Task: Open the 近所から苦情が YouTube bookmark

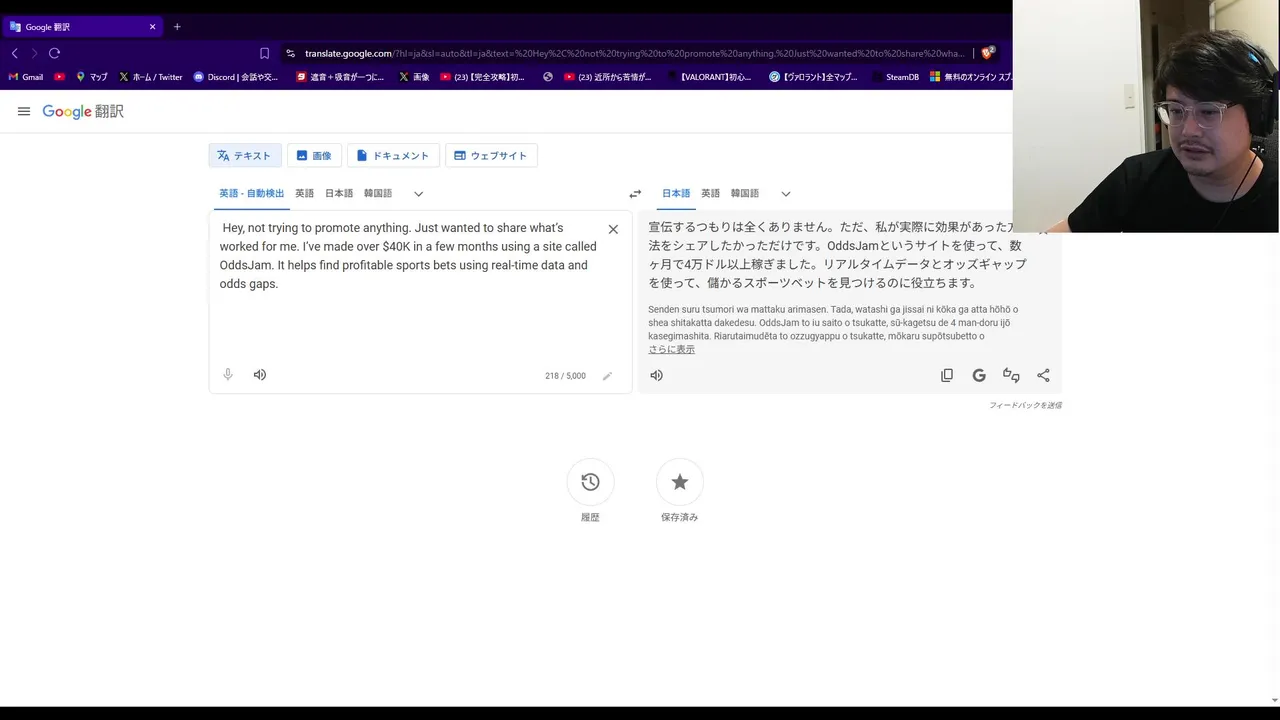Action: click(x=608, y=77)
